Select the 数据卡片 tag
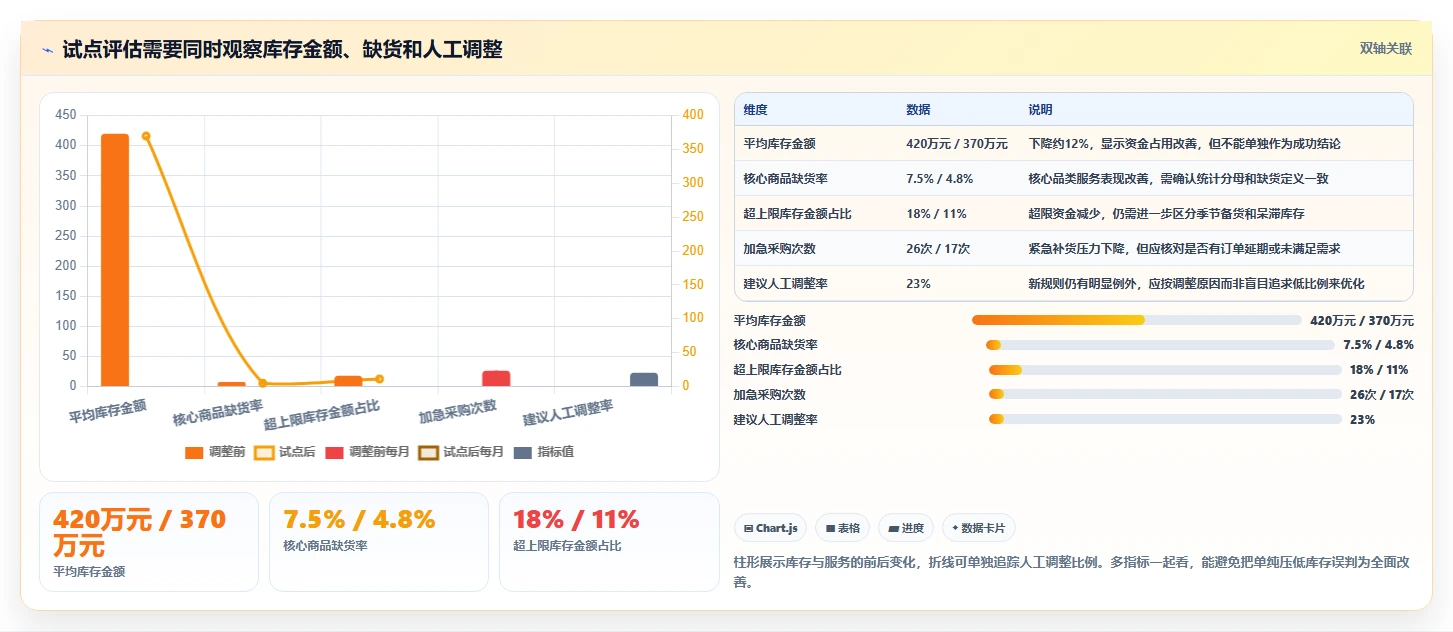Viewport: 1453px width, 632px height. 978,528
